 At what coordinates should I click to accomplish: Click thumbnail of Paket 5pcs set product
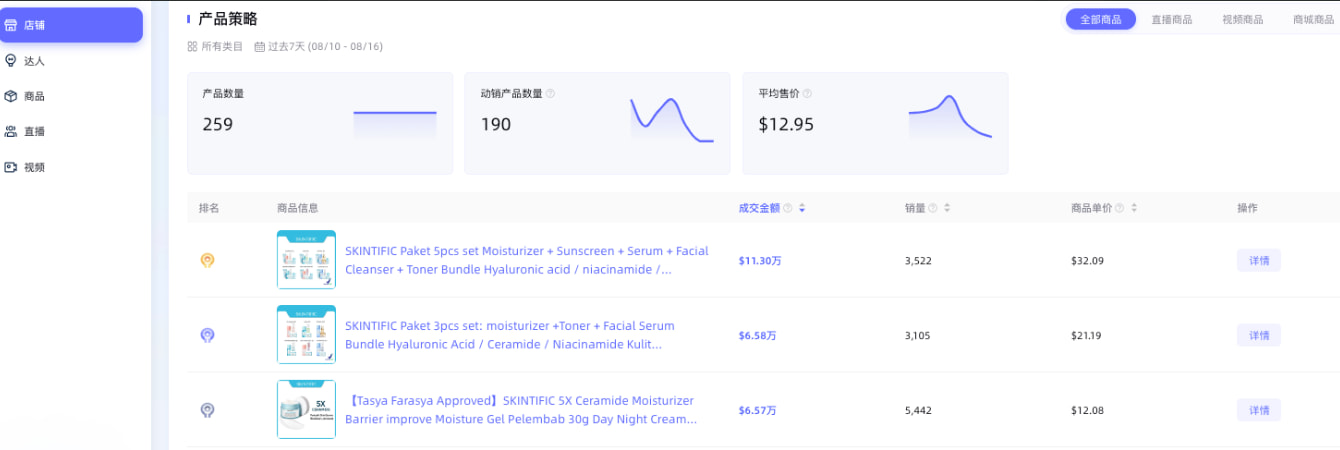(x=306, y=260)
